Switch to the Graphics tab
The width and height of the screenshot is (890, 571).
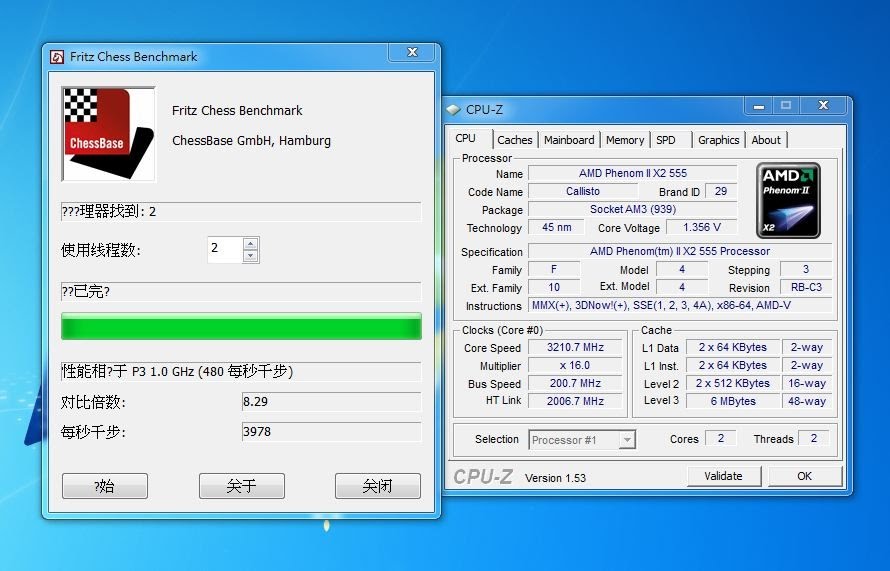tap(719, 140)
